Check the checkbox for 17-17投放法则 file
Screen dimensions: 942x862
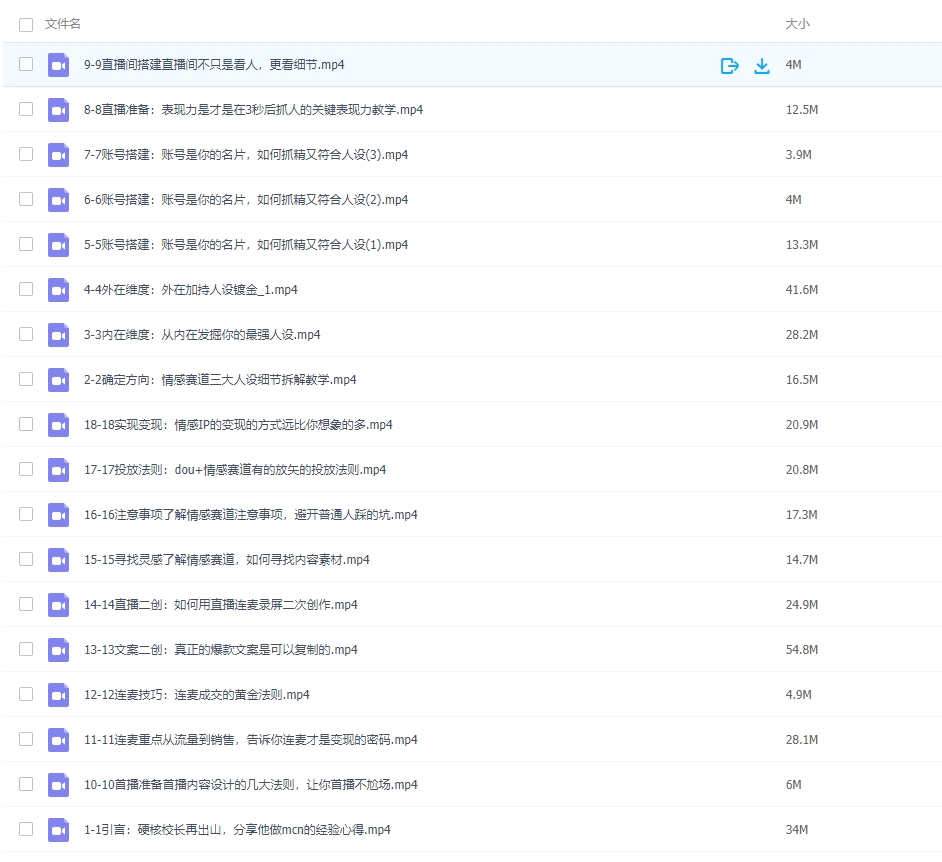(26, 469)
